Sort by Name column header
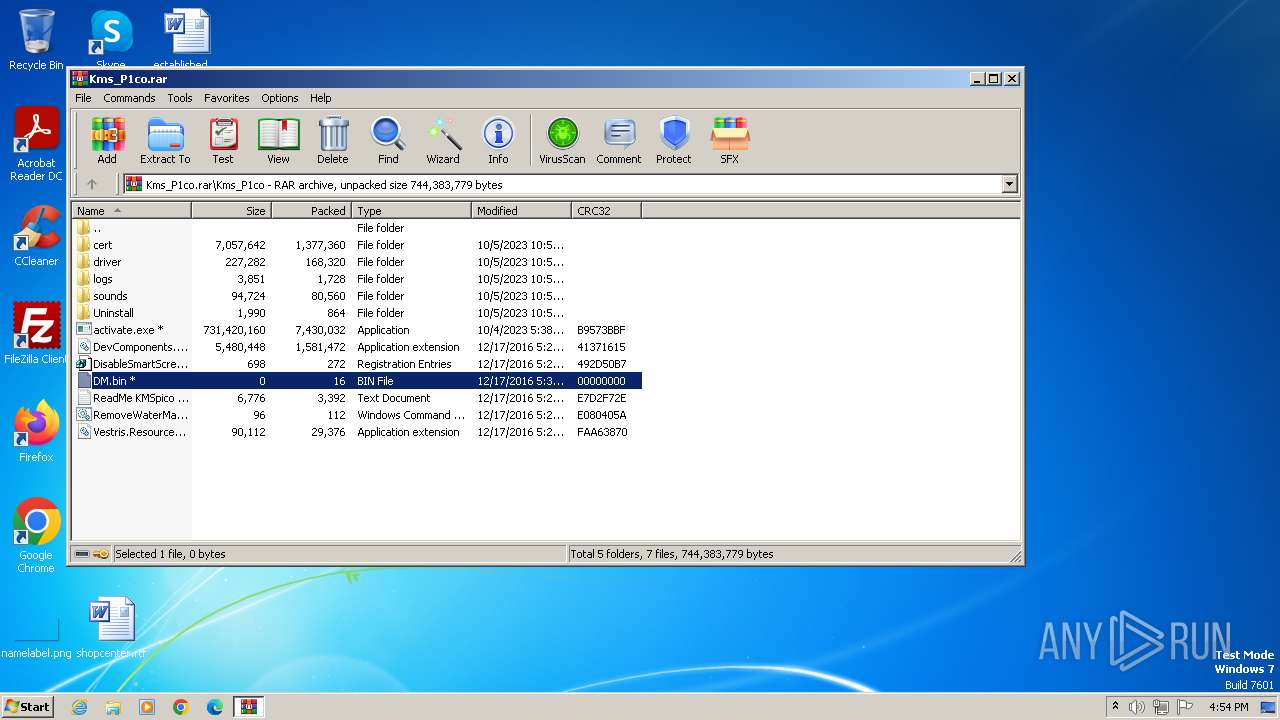1280x720 pixels. coord(131,211)
